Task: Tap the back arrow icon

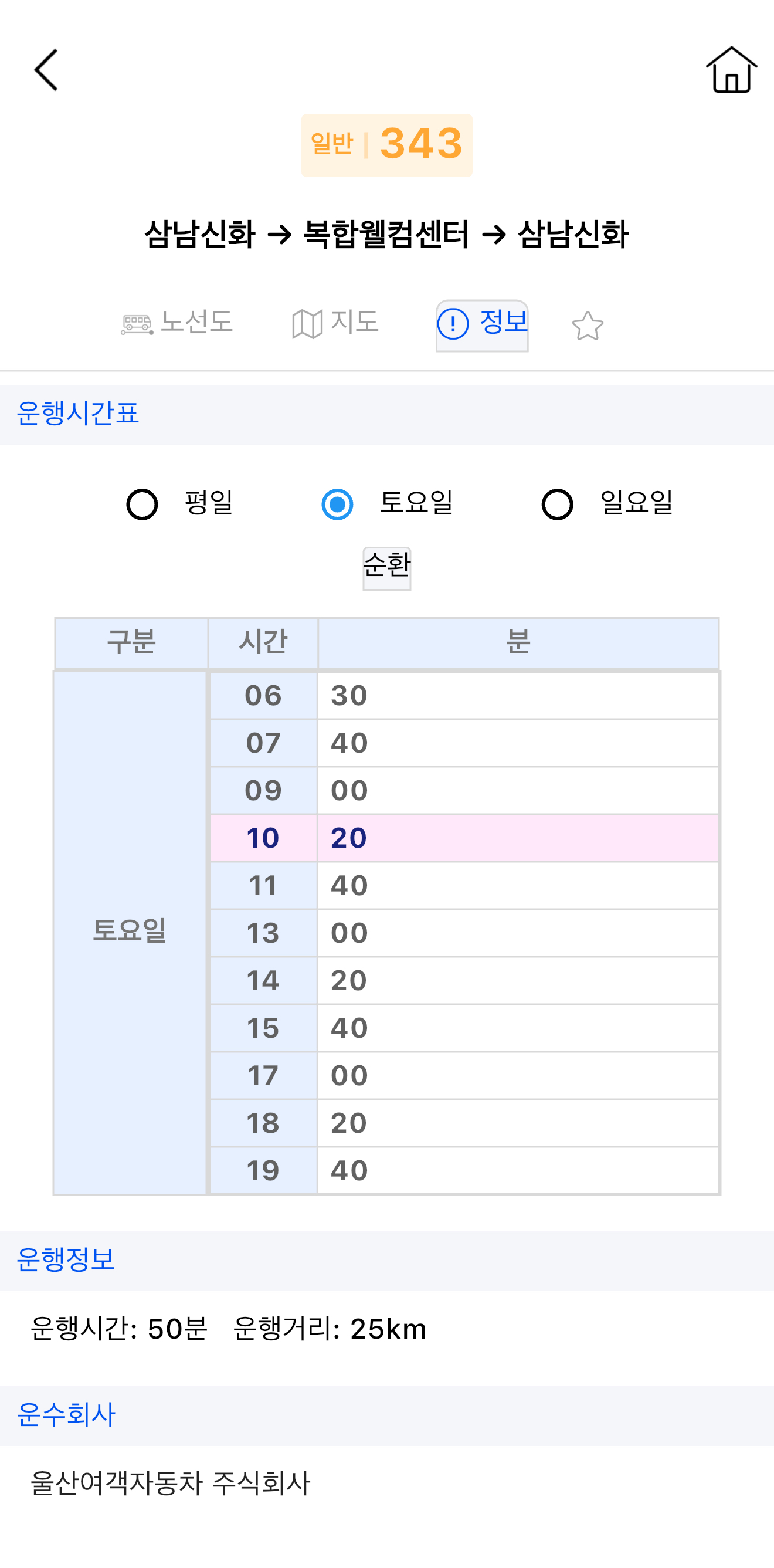Action: [x=46, y=70]
